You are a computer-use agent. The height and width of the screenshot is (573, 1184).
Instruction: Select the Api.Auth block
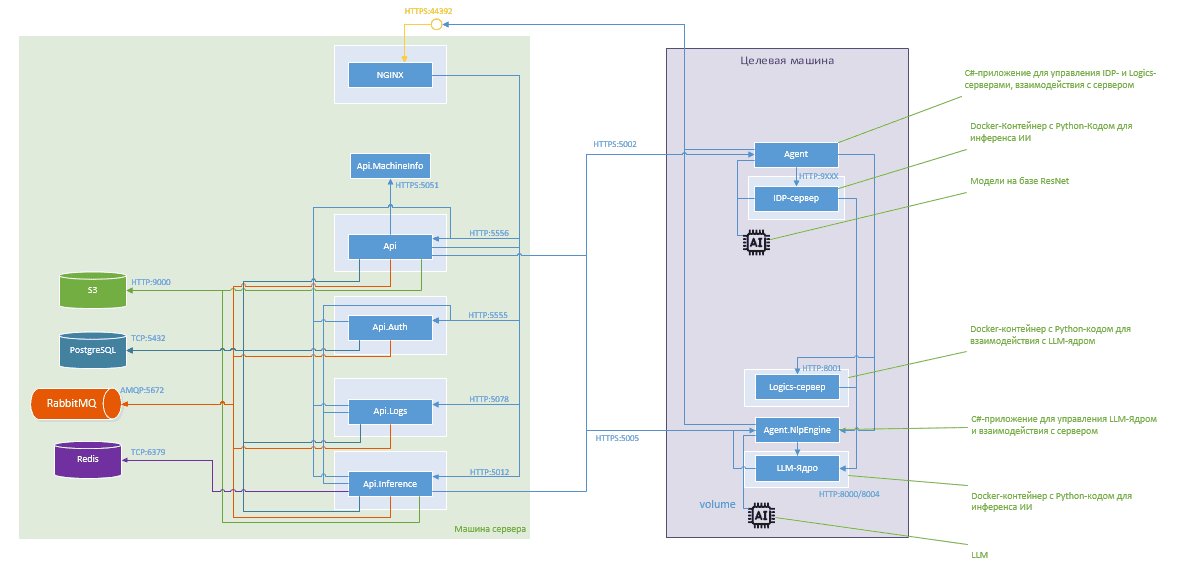(x=389, y=327)
